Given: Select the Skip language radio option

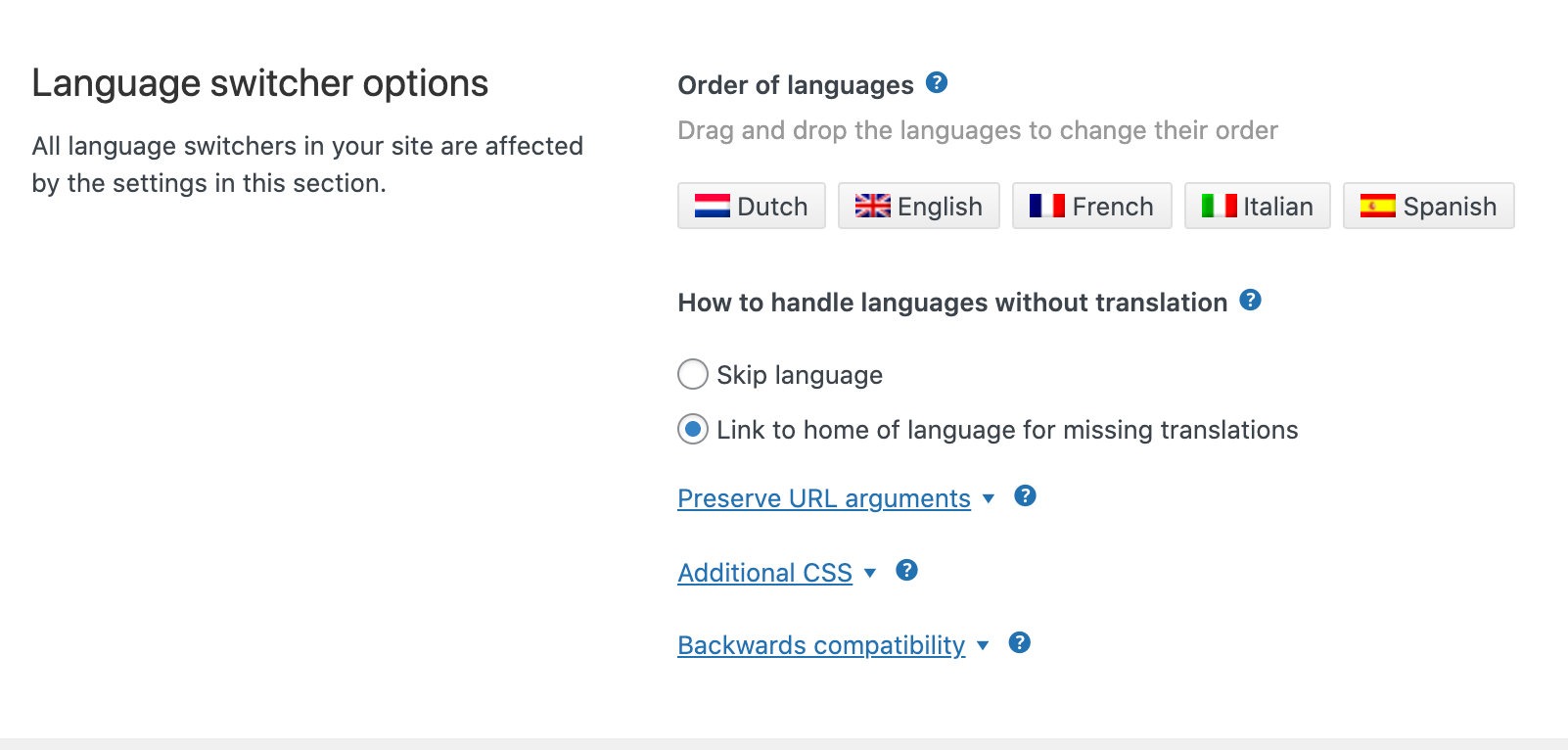Looking at the screenshot, I should [x=693, y=374].
